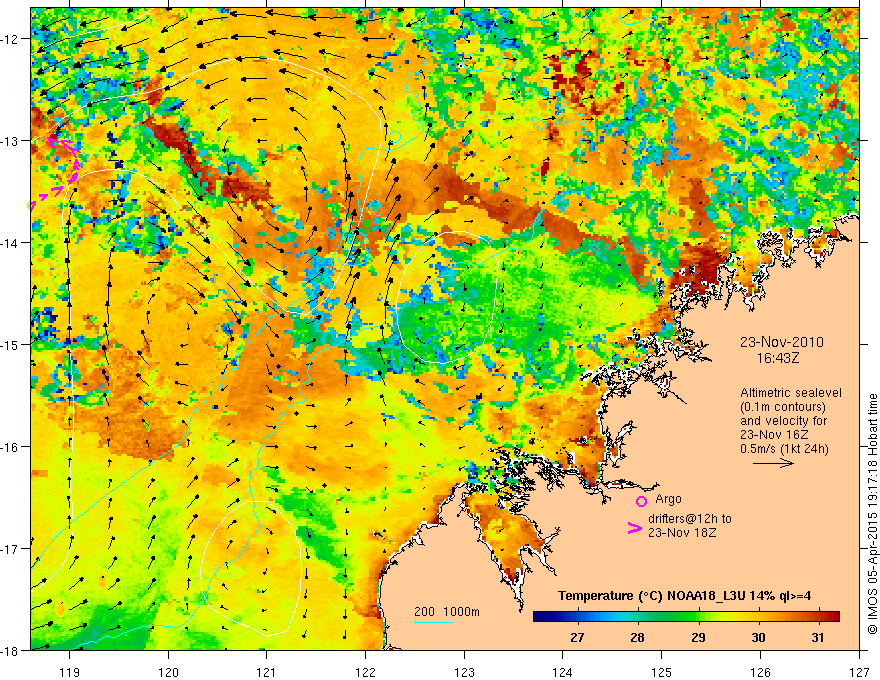Click the latitude axis label -14
The height and width of the screenshot is (680, 880).
pos(11,242)
